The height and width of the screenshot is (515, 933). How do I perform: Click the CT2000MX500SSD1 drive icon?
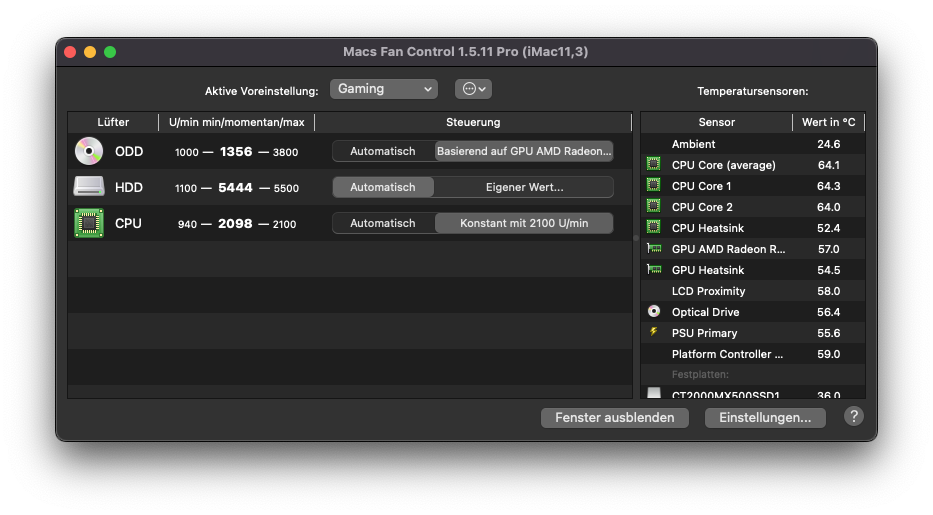653,393
